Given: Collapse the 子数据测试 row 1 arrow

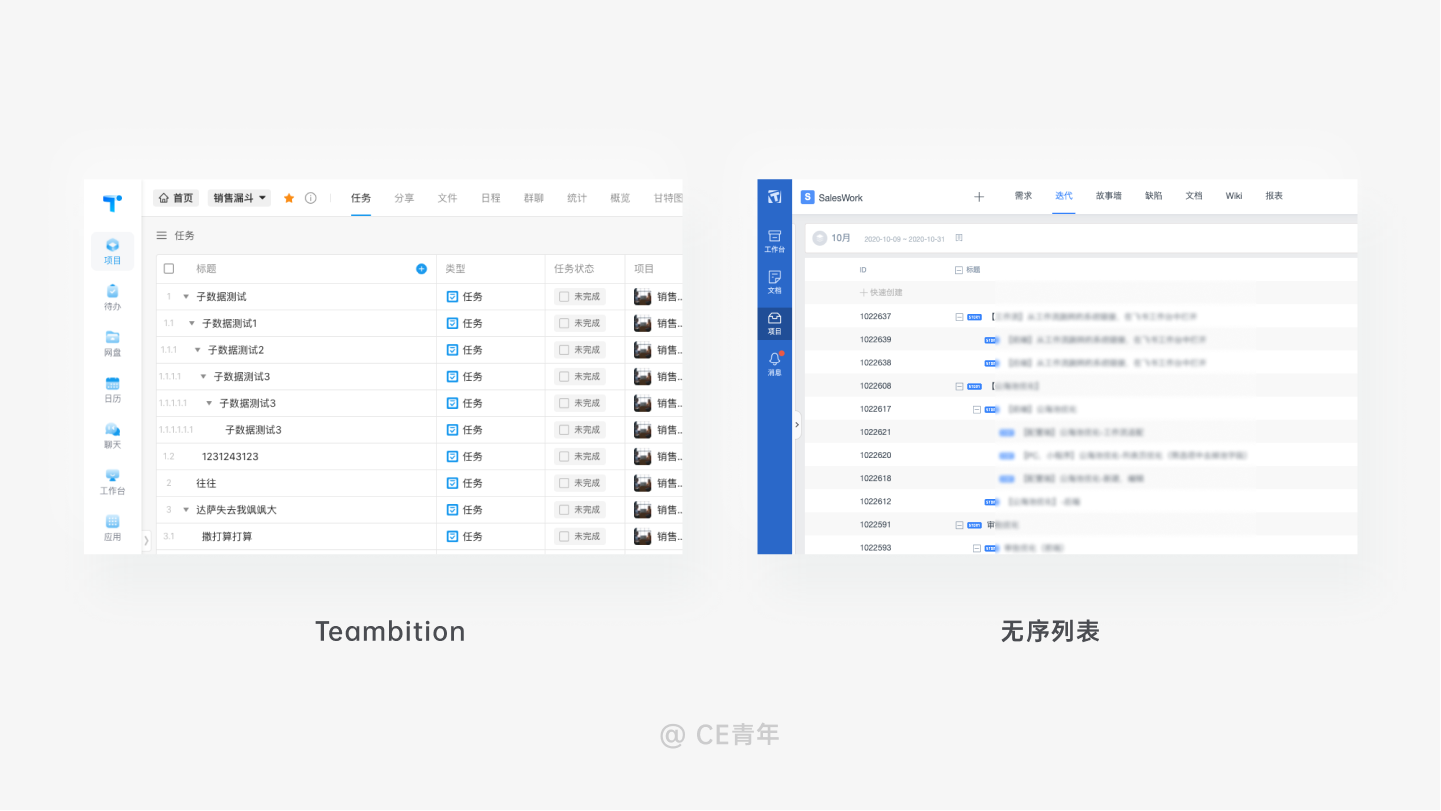Looking at the screenshot, I should [186, 297].
